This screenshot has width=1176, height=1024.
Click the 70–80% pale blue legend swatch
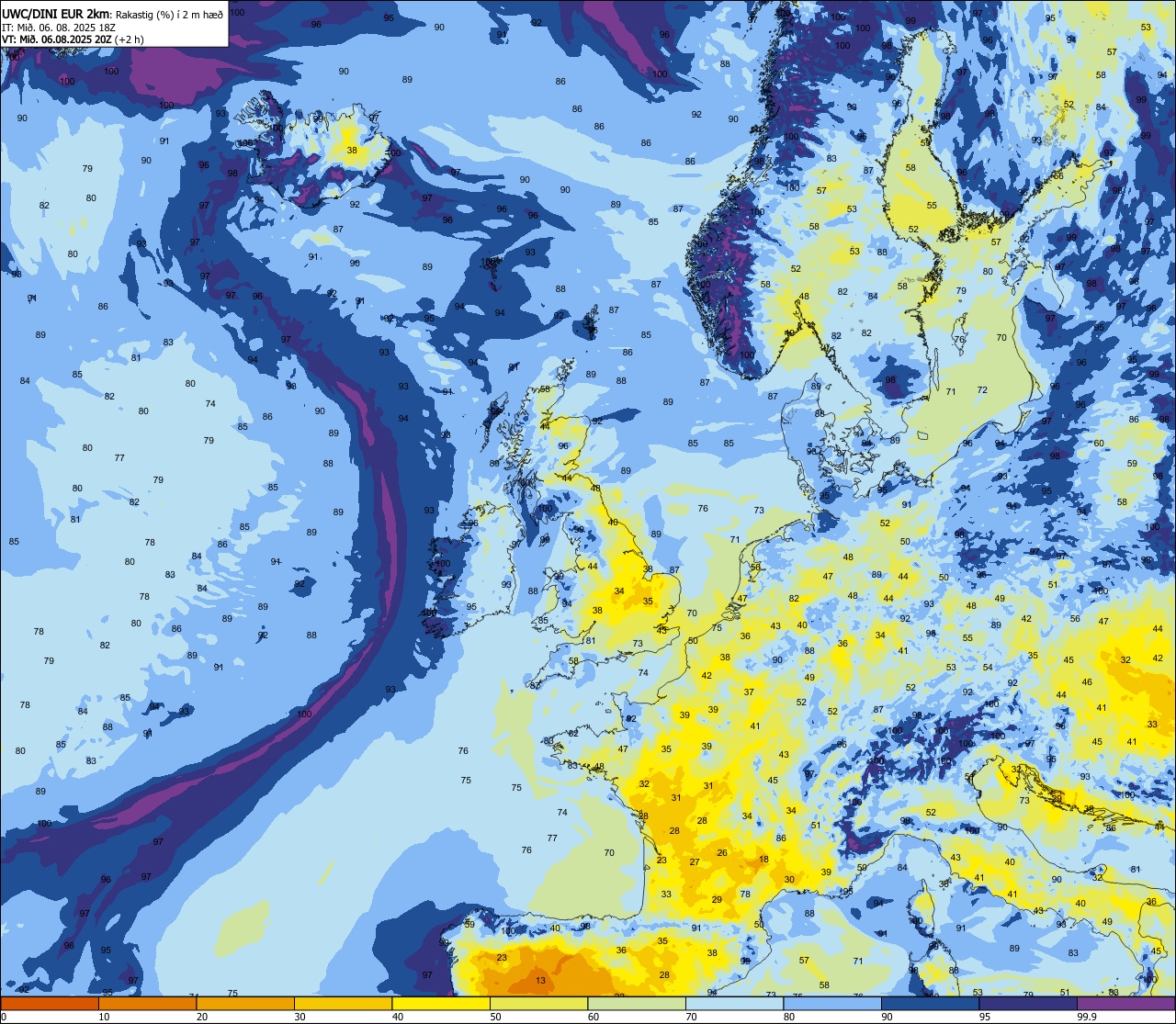735,1003
